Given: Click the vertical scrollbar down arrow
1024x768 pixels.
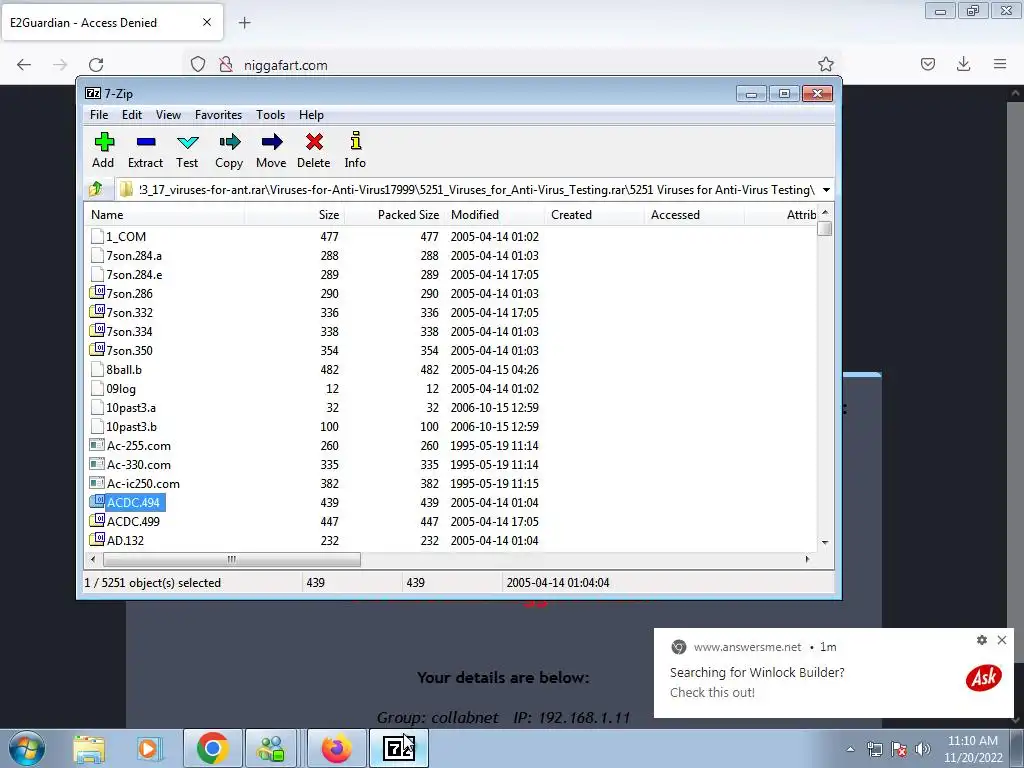Looking at the screenshot, I should (825, 543).
